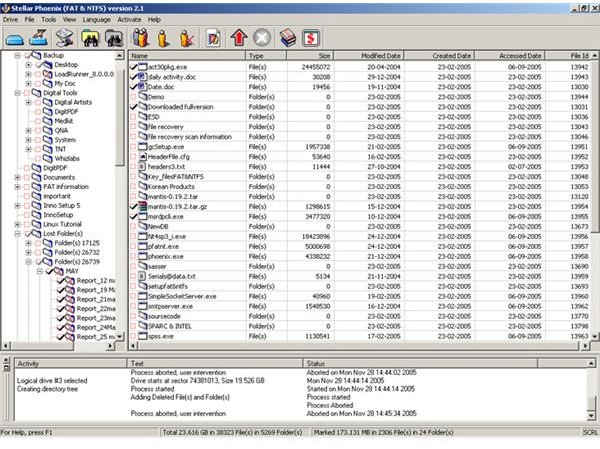Open the File menu

[29, 20]
